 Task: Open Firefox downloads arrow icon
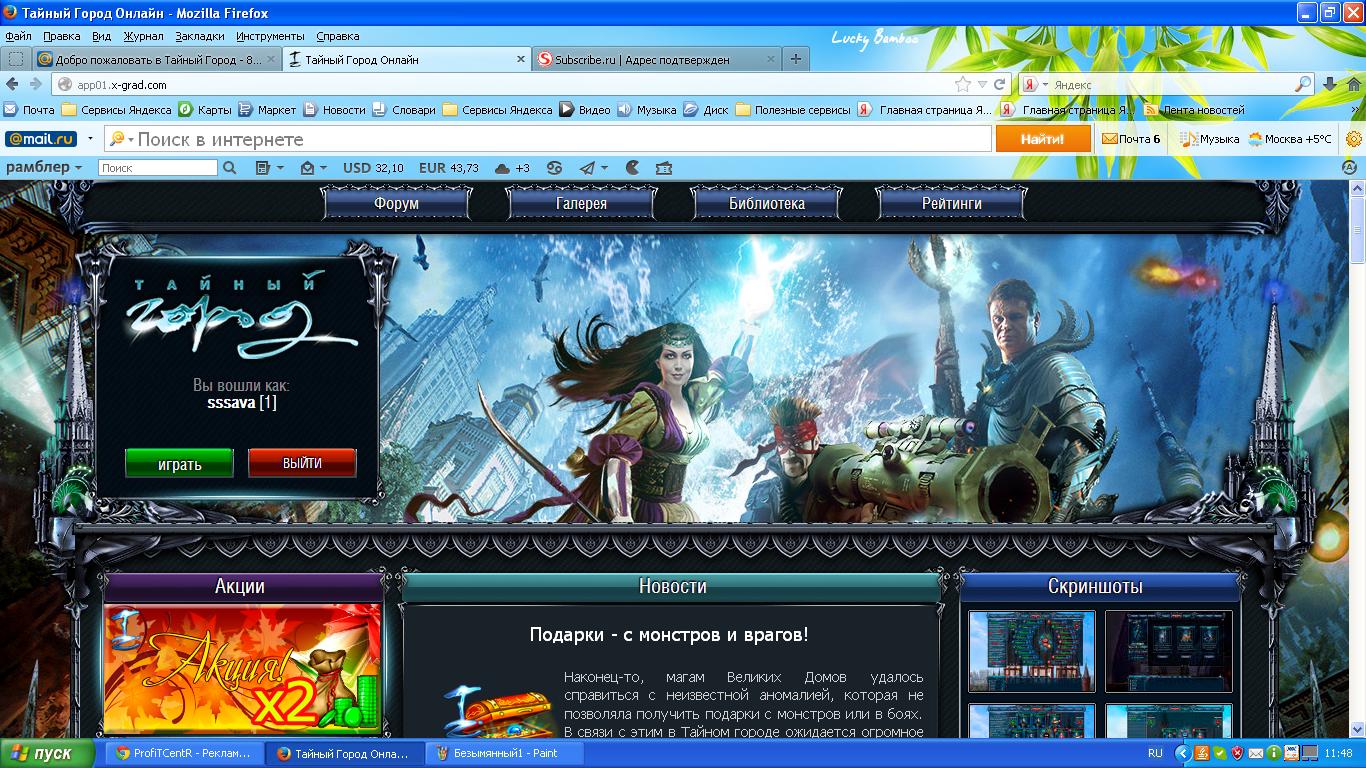[x=1330, y=85]
